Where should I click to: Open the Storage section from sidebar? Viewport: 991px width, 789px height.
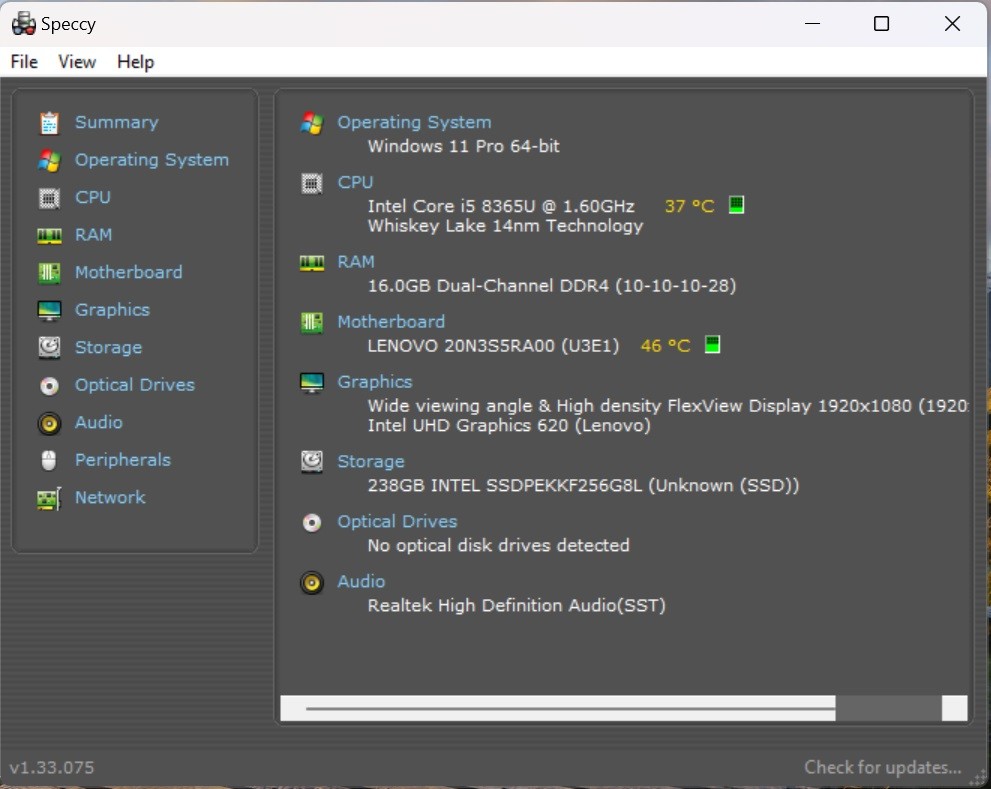[x=109, y=348]
